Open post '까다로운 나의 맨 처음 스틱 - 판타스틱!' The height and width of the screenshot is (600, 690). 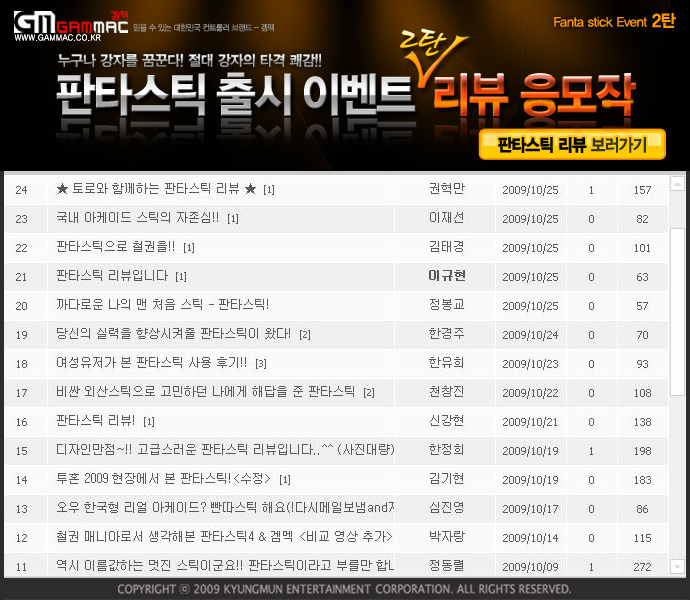coord(162,305)
